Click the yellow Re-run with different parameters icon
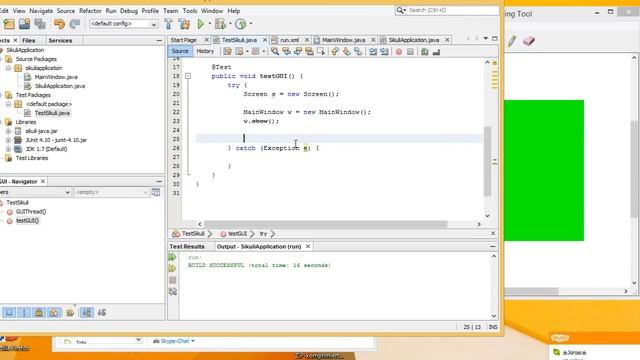The image size is (640, 360). pos(173,269)
